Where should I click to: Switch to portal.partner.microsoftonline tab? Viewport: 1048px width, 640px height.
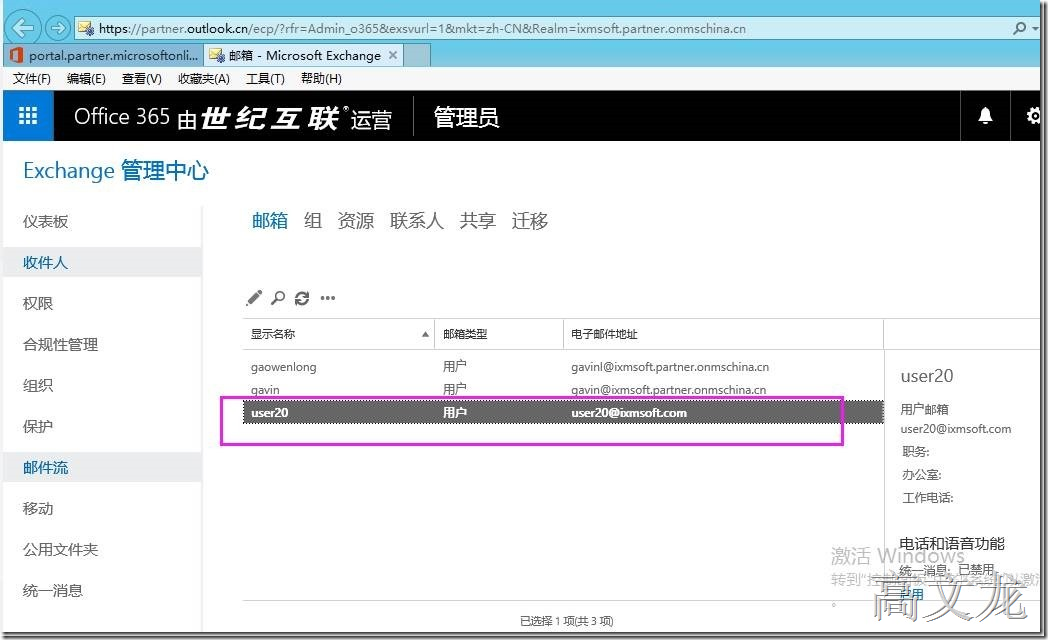tap(104, 55)
